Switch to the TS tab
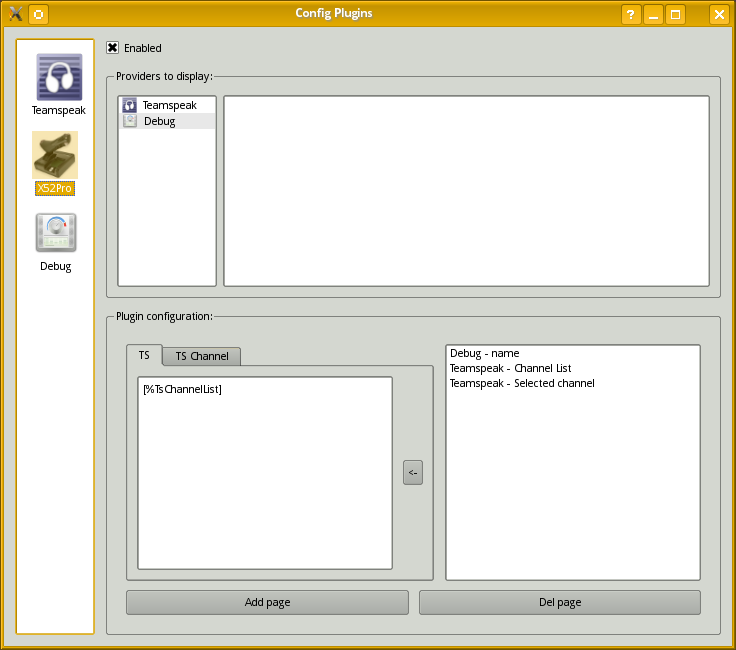Image resolution: width=736 pixels, height=650 pixels. pyautogui.click(x=144, y=355)
